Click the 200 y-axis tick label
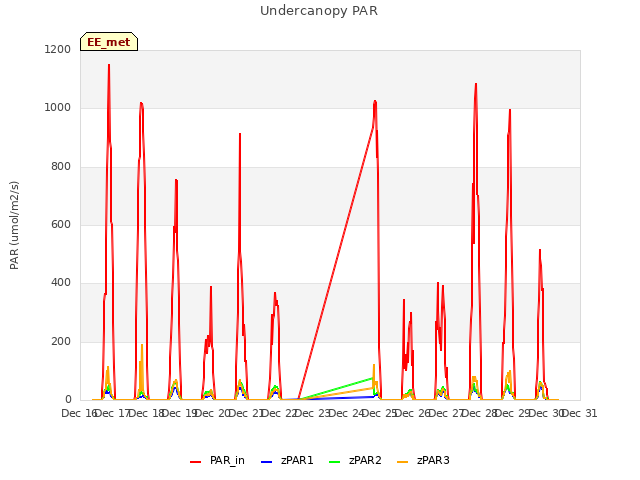640x480 pixels. coord(61,341)
